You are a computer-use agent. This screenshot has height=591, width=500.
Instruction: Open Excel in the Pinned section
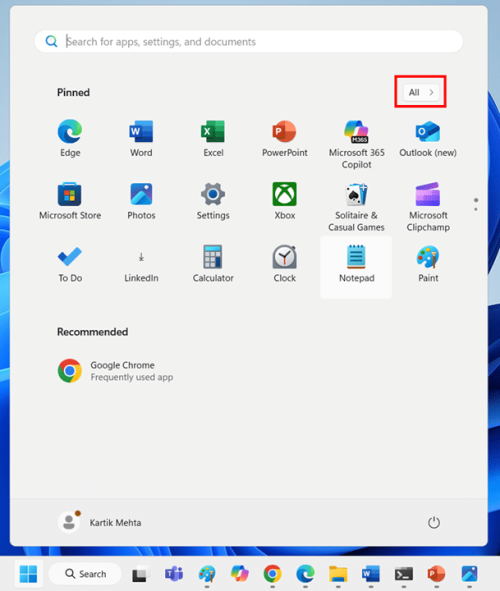[x=213, y=138]
